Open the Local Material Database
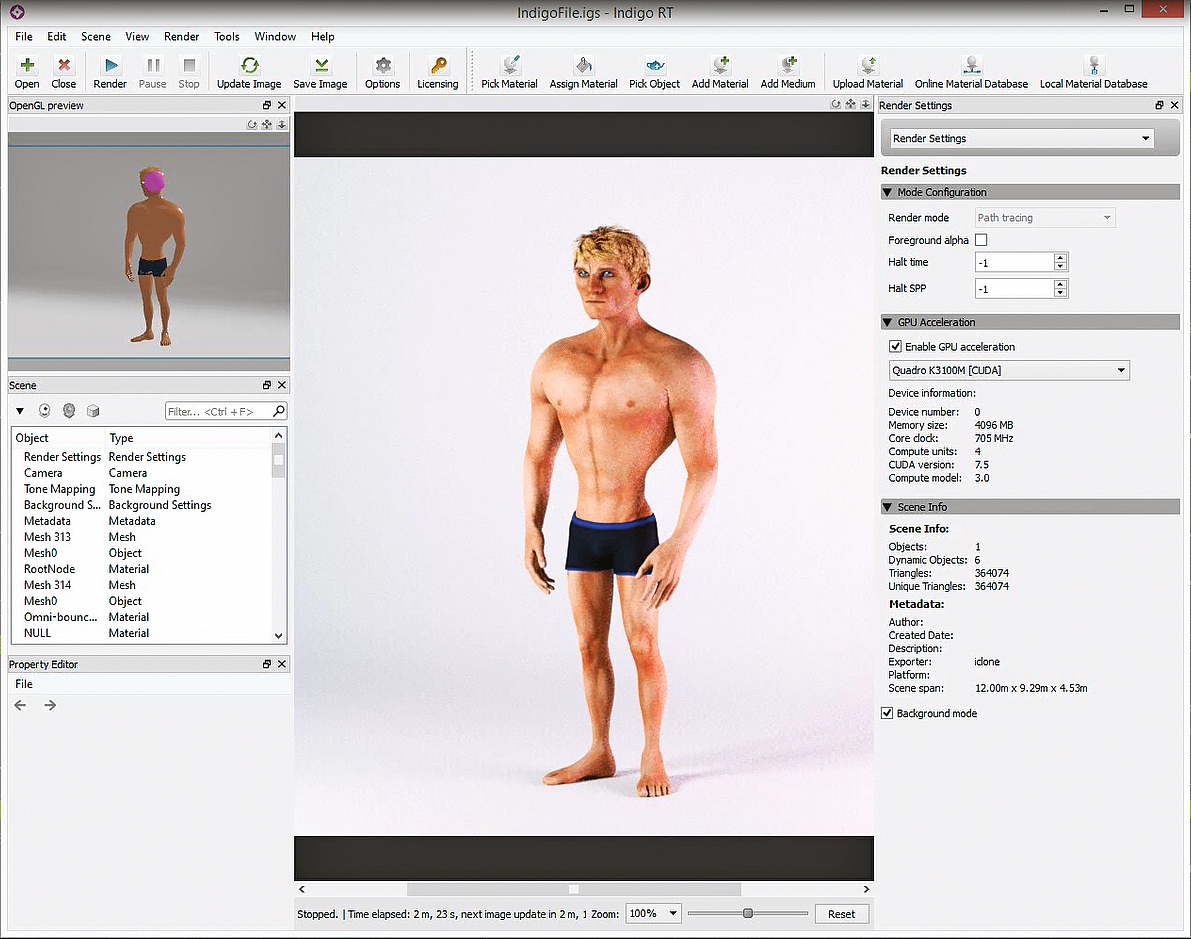1191x939 pixels. point(1094,72)
